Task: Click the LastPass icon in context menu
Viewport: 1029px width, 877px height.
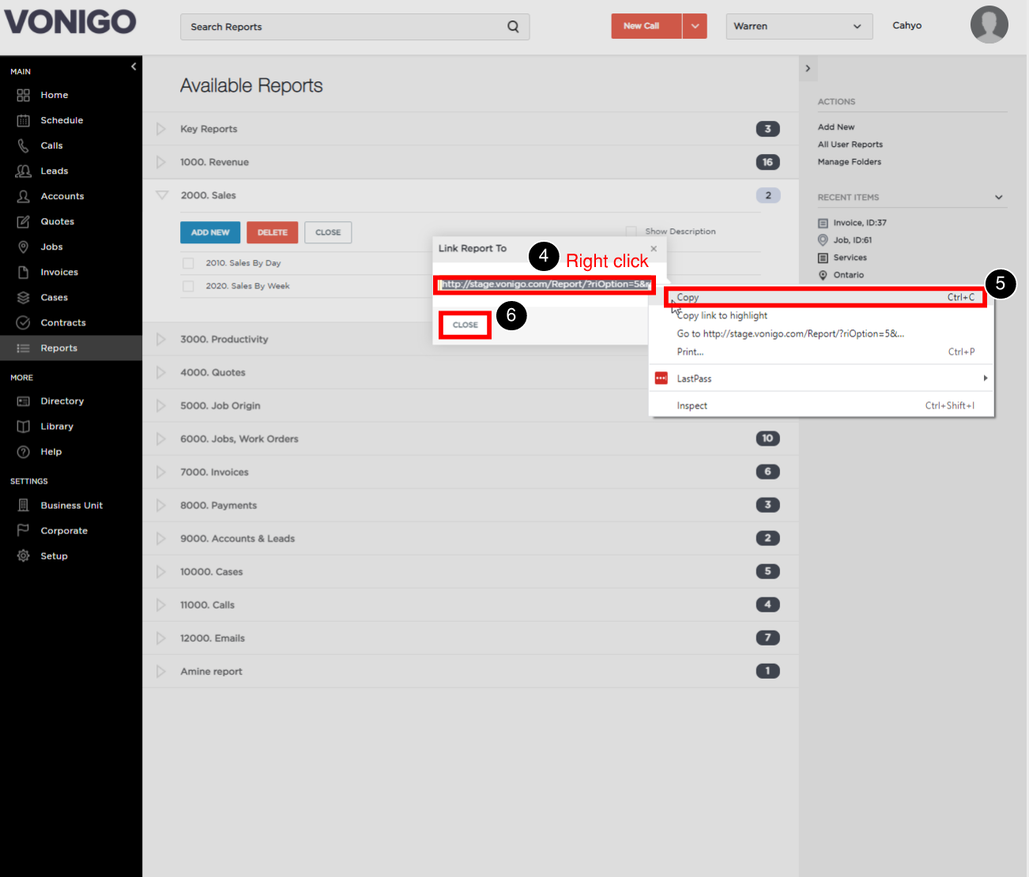Action: (661, 378)
